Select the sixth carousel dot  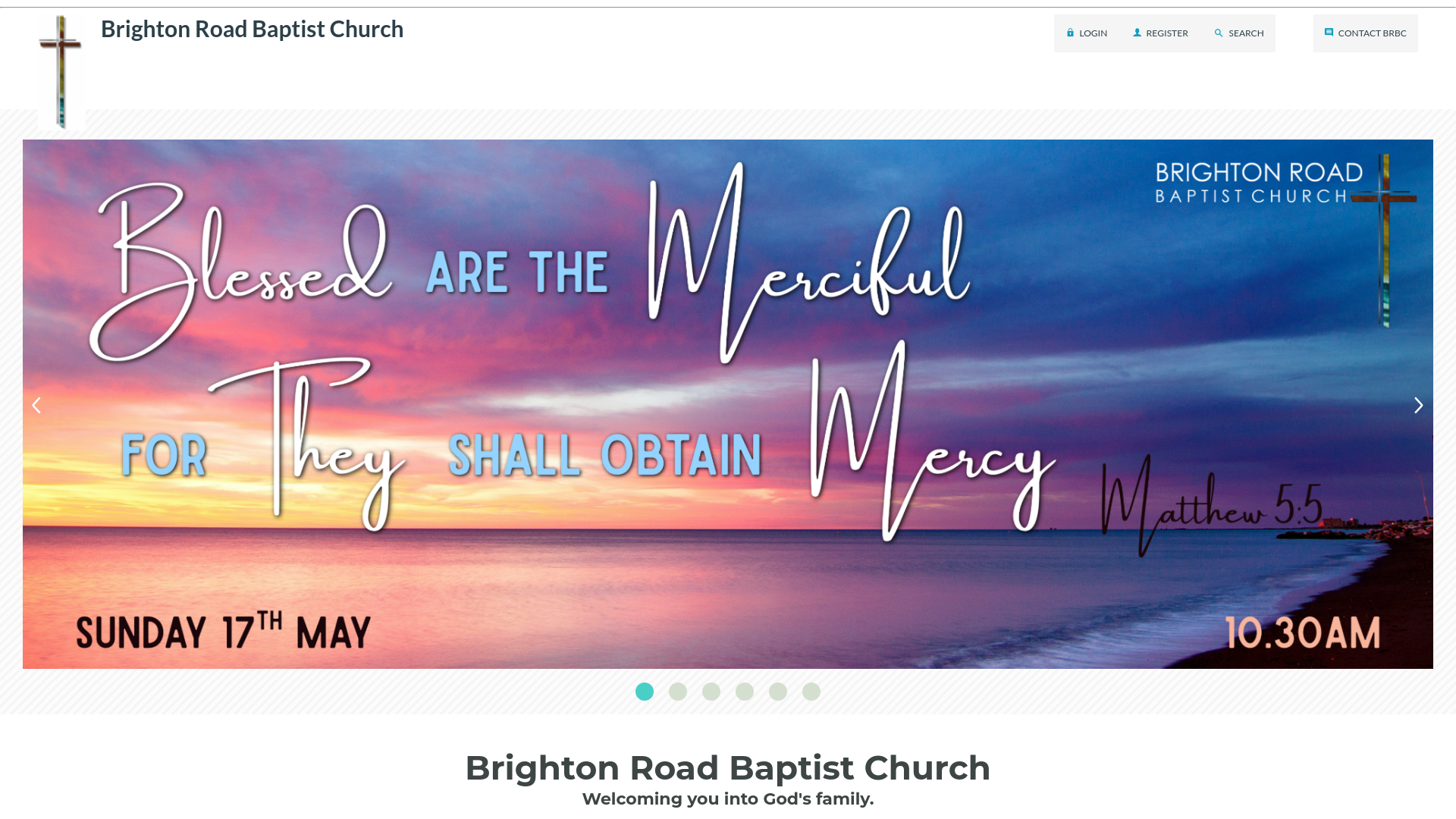(x=811, y=692)
